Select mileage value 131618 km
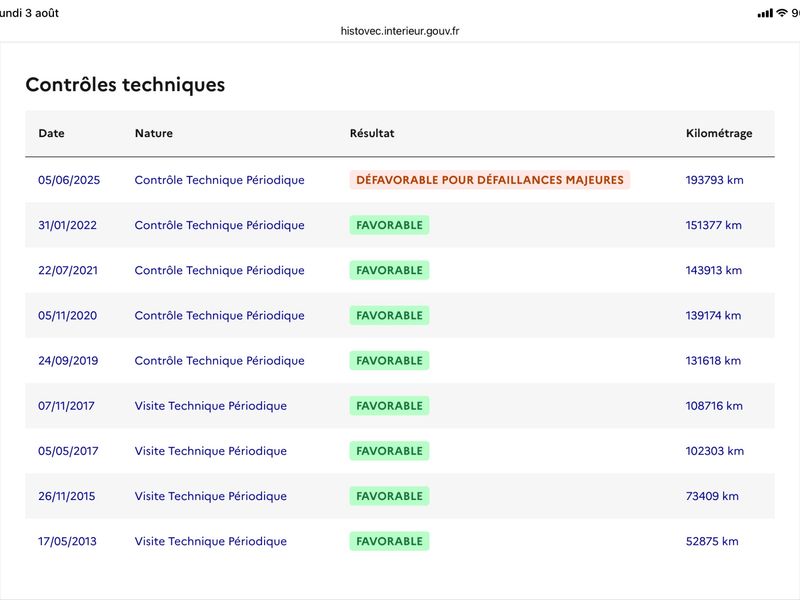Image resolution: width=800 pixels, height=600 pixels. [713, 361]
